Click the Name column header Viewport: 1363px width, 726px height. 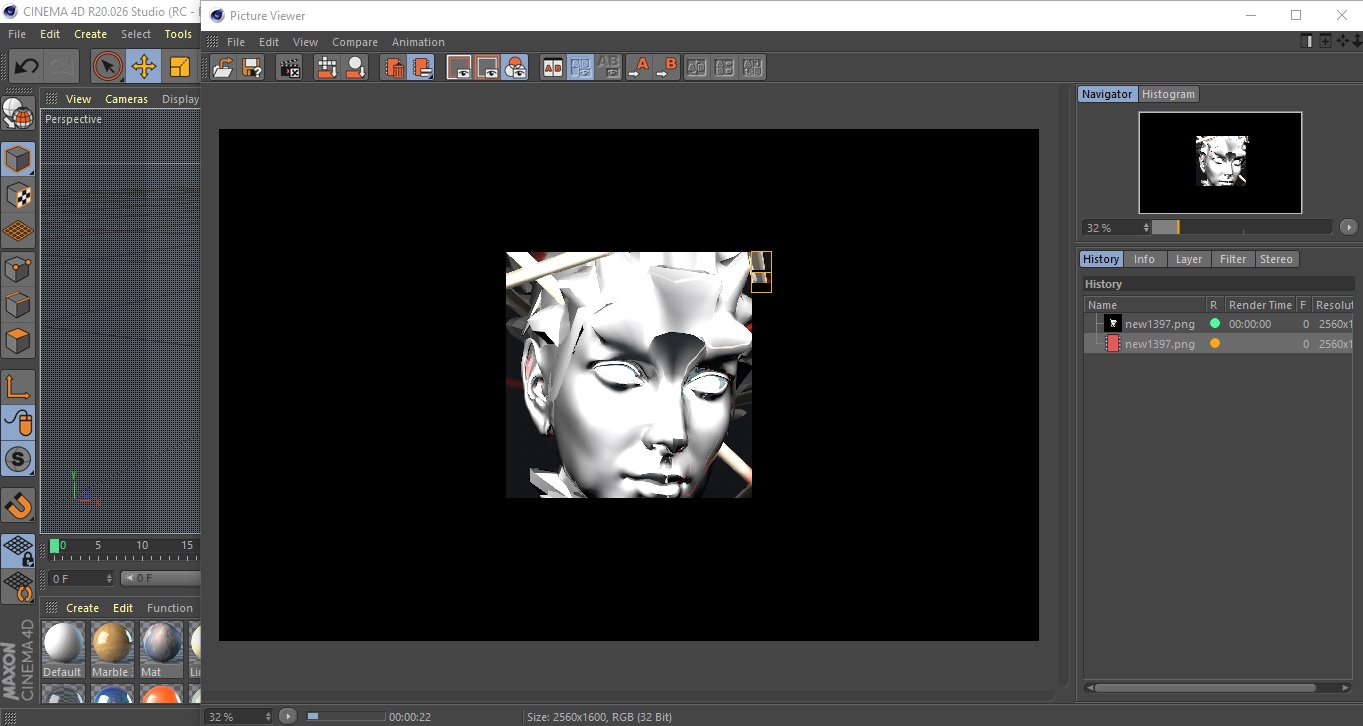click(x=1144, y=305)
